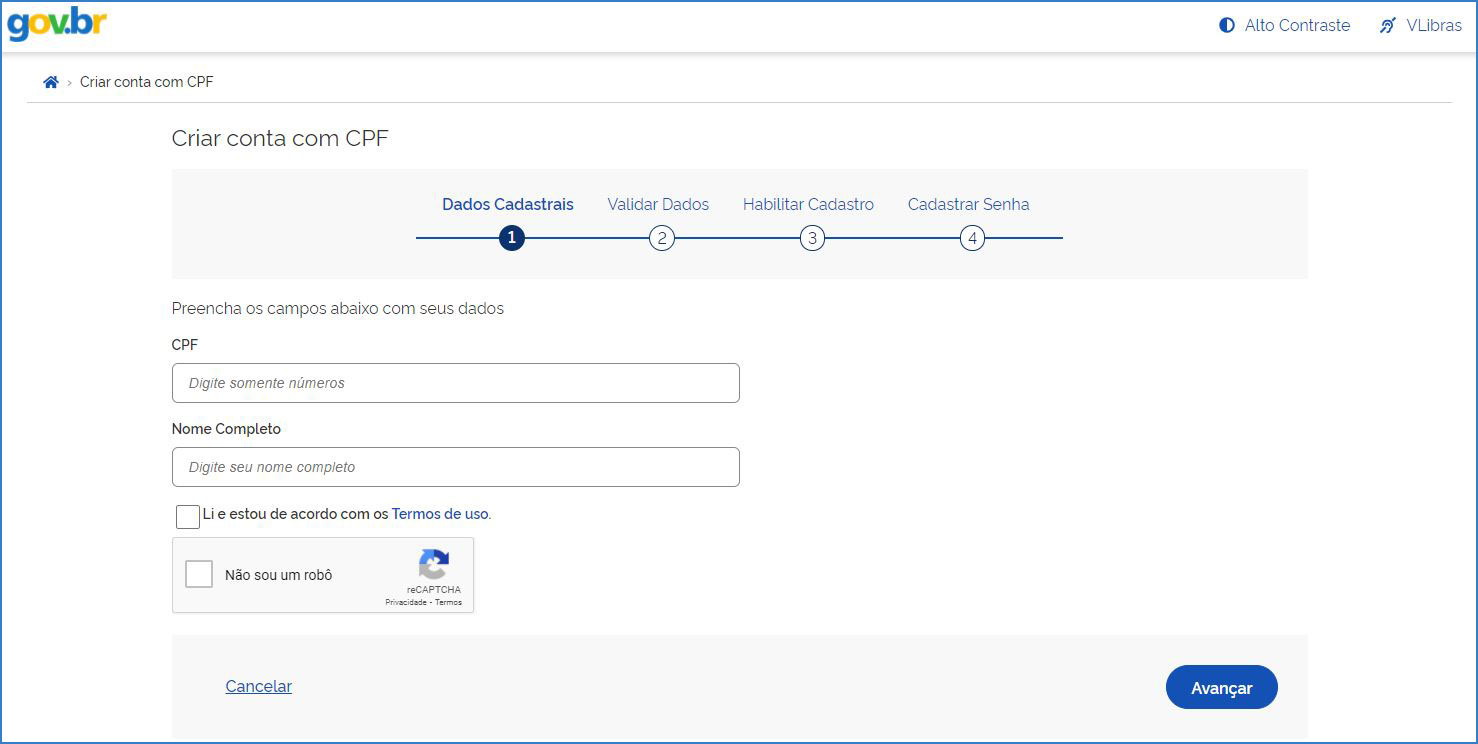The width and height of the screenshot is (1478, 744).
Task: Click the Cancelar link
Action: point(259,686)
